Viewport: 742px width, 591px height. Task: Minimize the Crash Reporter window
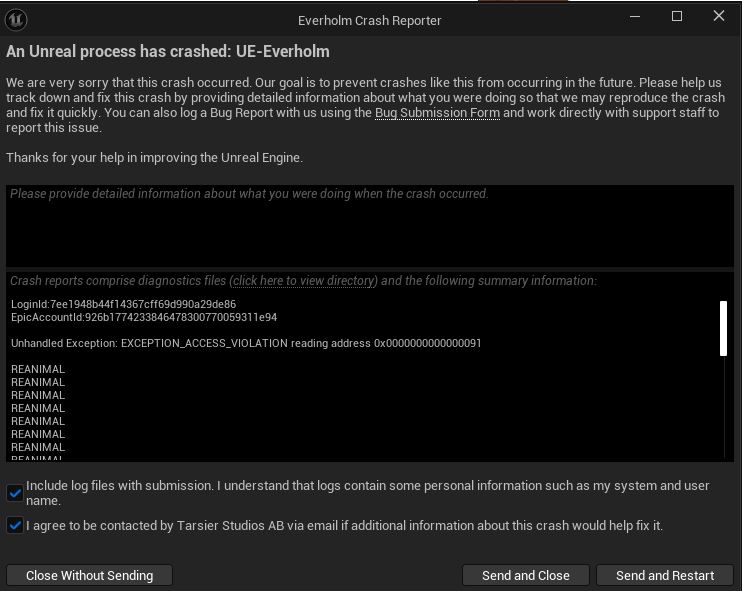[x=632, y=17]
